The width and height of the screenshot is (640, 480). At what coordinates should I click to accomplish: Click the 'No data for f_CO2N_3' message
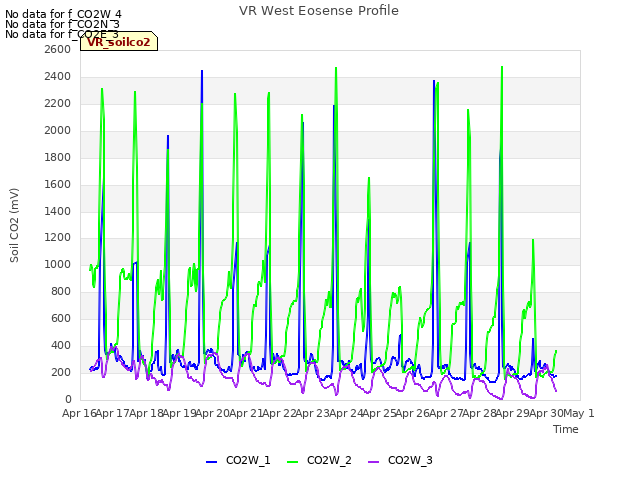coord(62,24)
